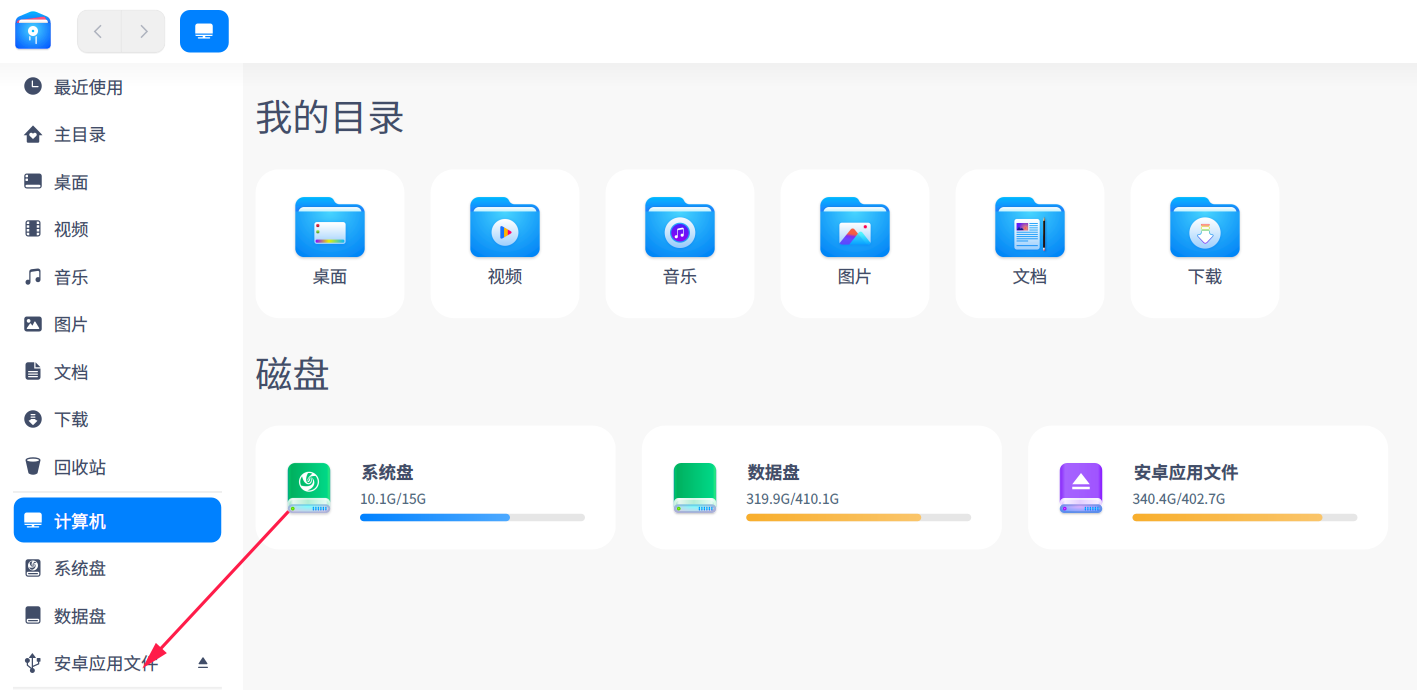The image size is (1417, 690).
Task: Open the 下载 folder icon in 我的目录
Action: point(1205,227)
